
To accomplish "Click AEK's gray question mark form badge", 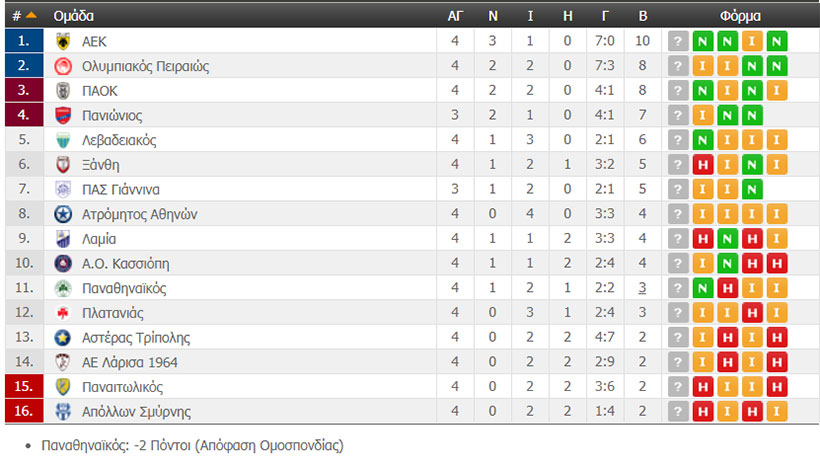I will tap(679, 41).
